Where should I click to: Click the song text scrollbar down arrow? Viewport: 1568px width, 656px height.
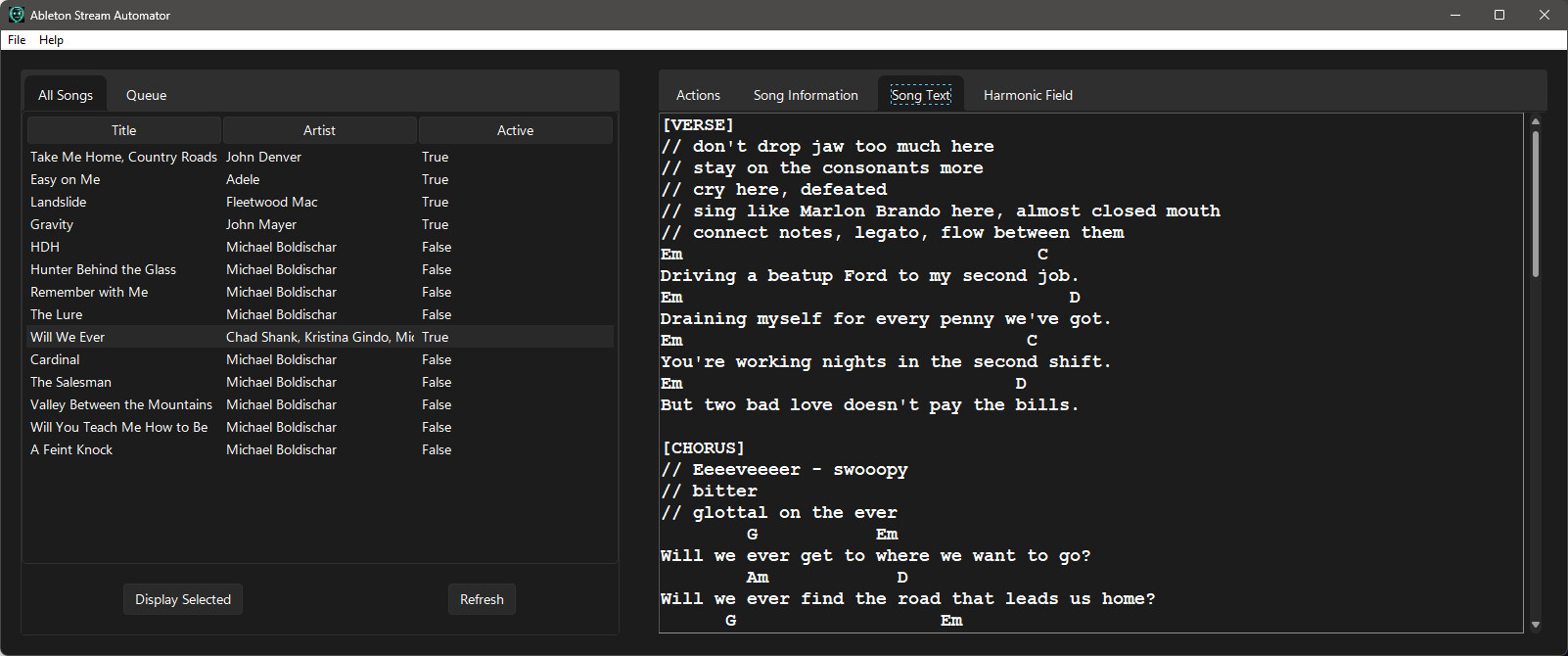pyautogui.click(x=1535, y=625)
